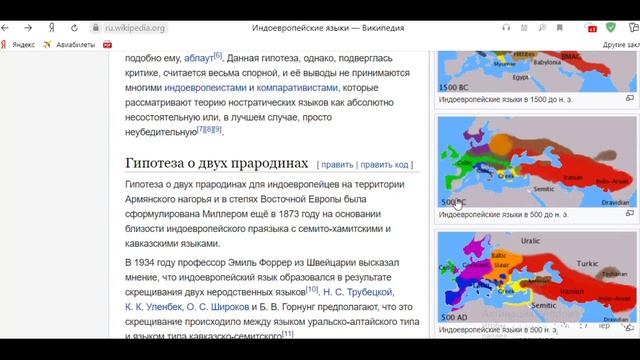Screen dimensions: 640x360
Task: Click caption Индоевропейские языки в 500 до н. э.
Action: [503, 214]
